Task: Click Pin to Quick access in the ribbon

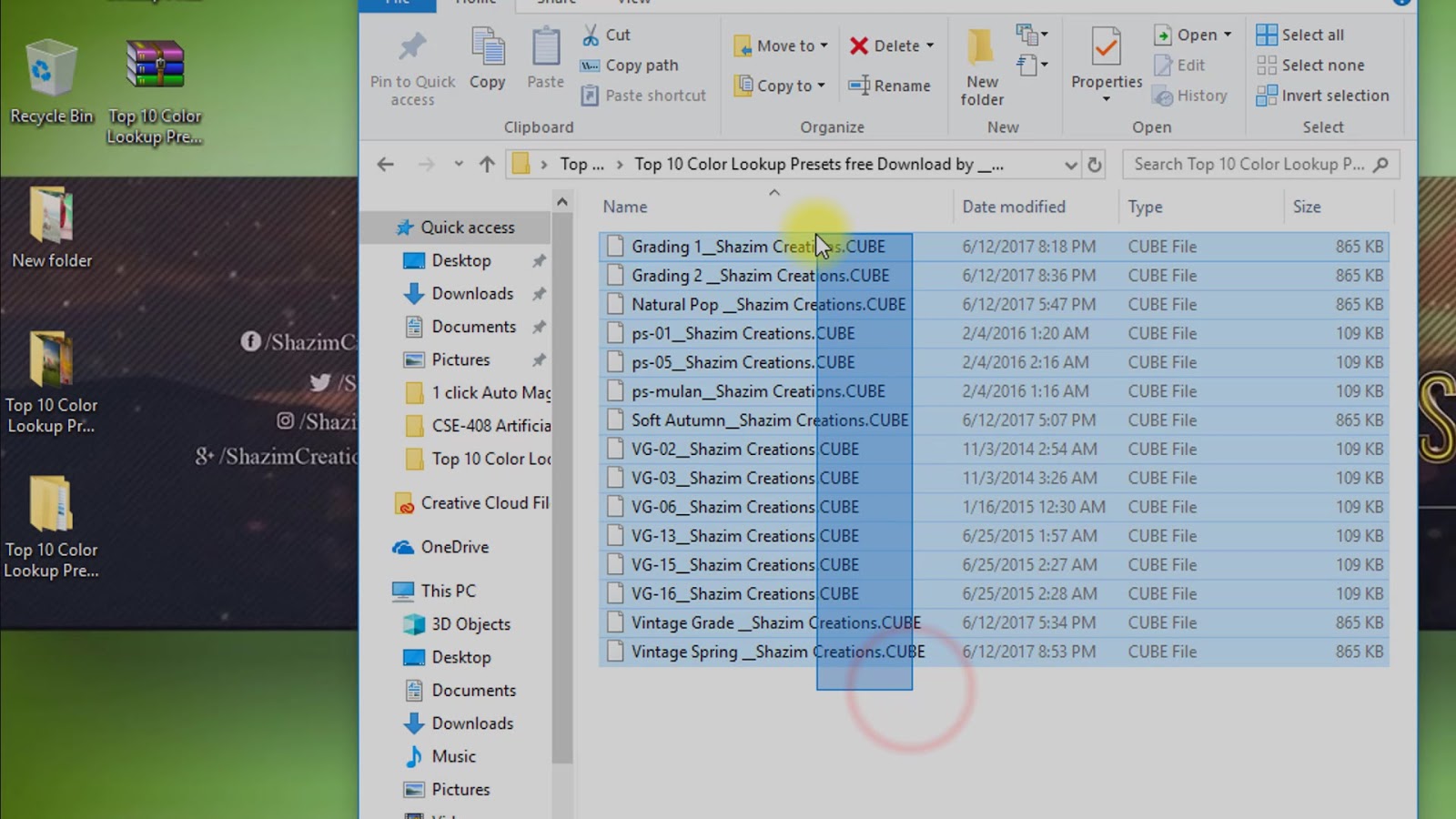Action: tap(412, 67)
